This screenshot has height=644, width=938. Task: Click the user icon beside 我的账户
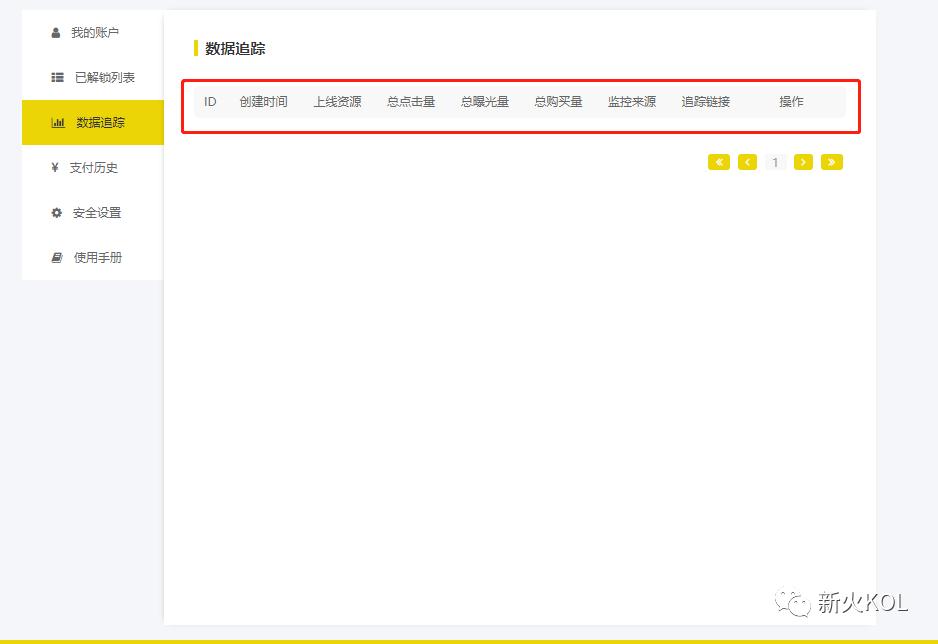[x=56, y=33]
